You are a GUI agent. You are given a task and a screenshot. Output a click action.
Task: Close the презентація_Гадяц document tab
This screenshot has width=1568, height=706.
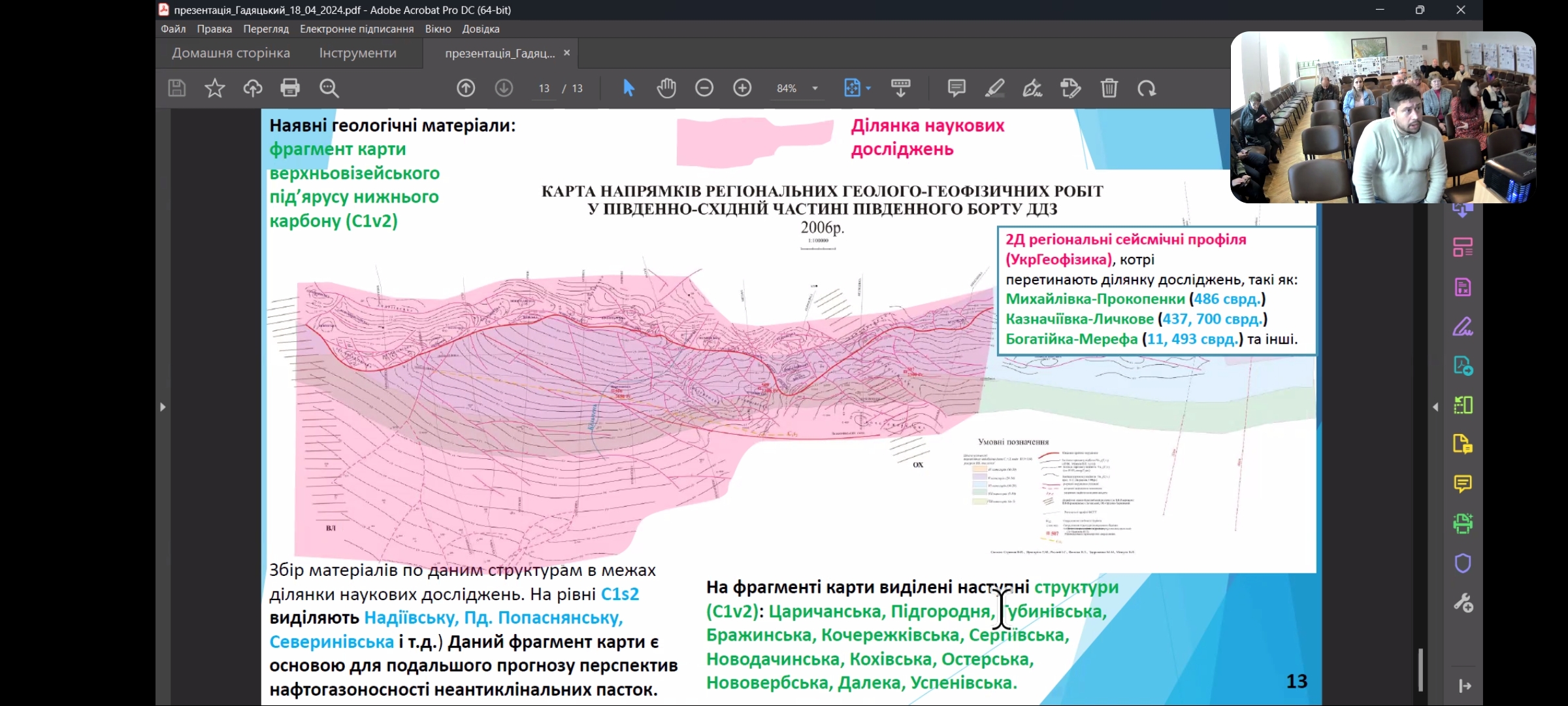(566, 53)
